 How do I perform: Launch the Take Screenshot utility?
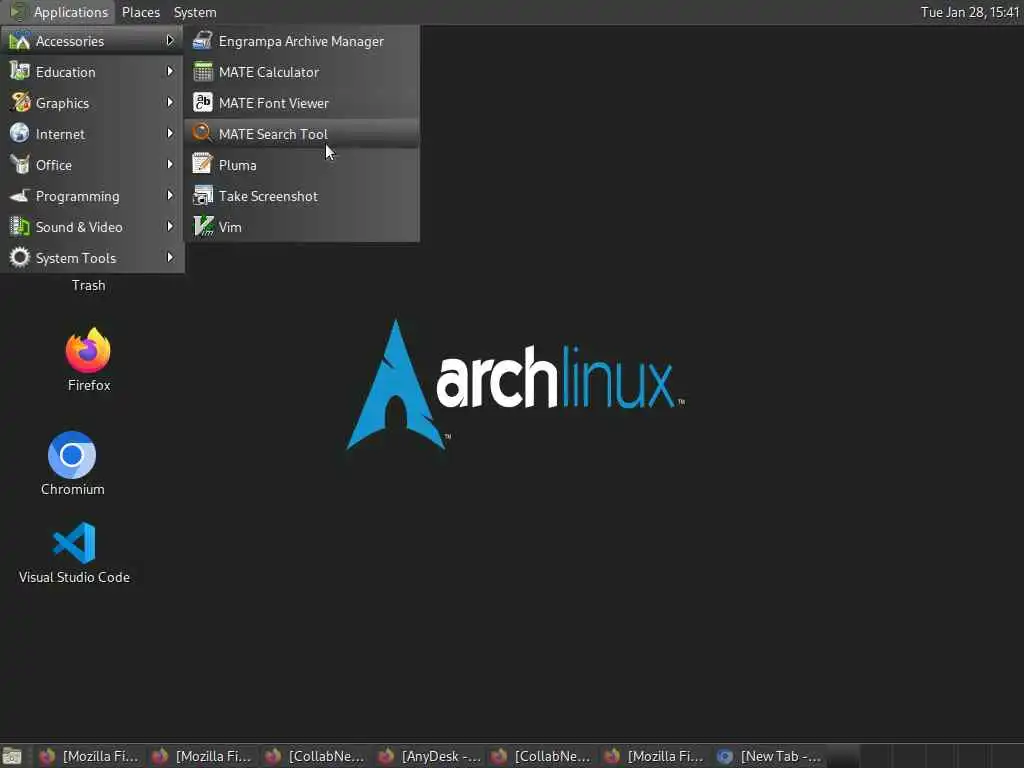(301, 196)
